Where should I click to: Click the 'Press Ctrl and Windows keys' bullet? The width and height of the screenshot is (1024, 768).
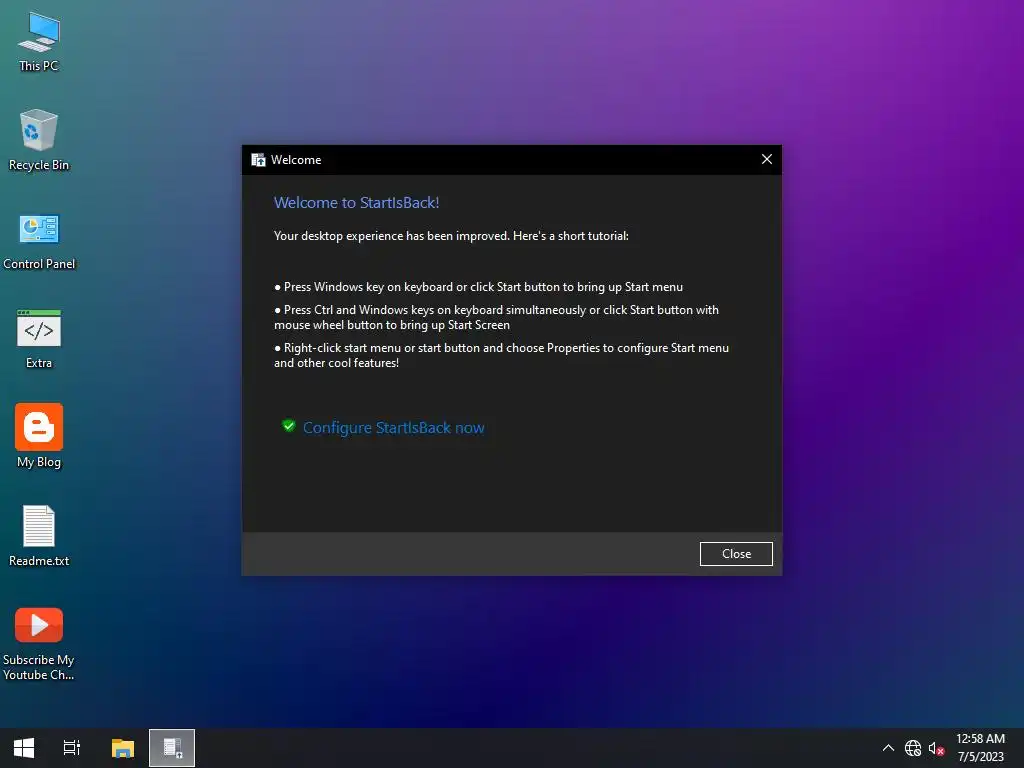point(496,317)
